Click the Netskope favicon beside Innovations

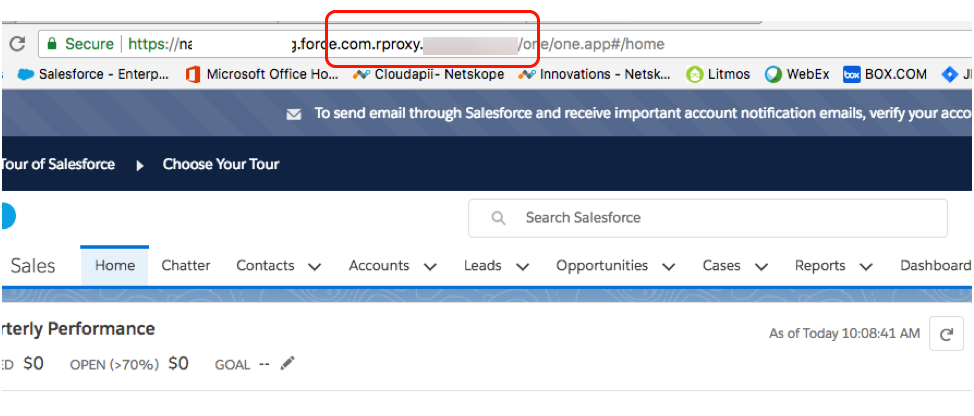coord(527,75)
